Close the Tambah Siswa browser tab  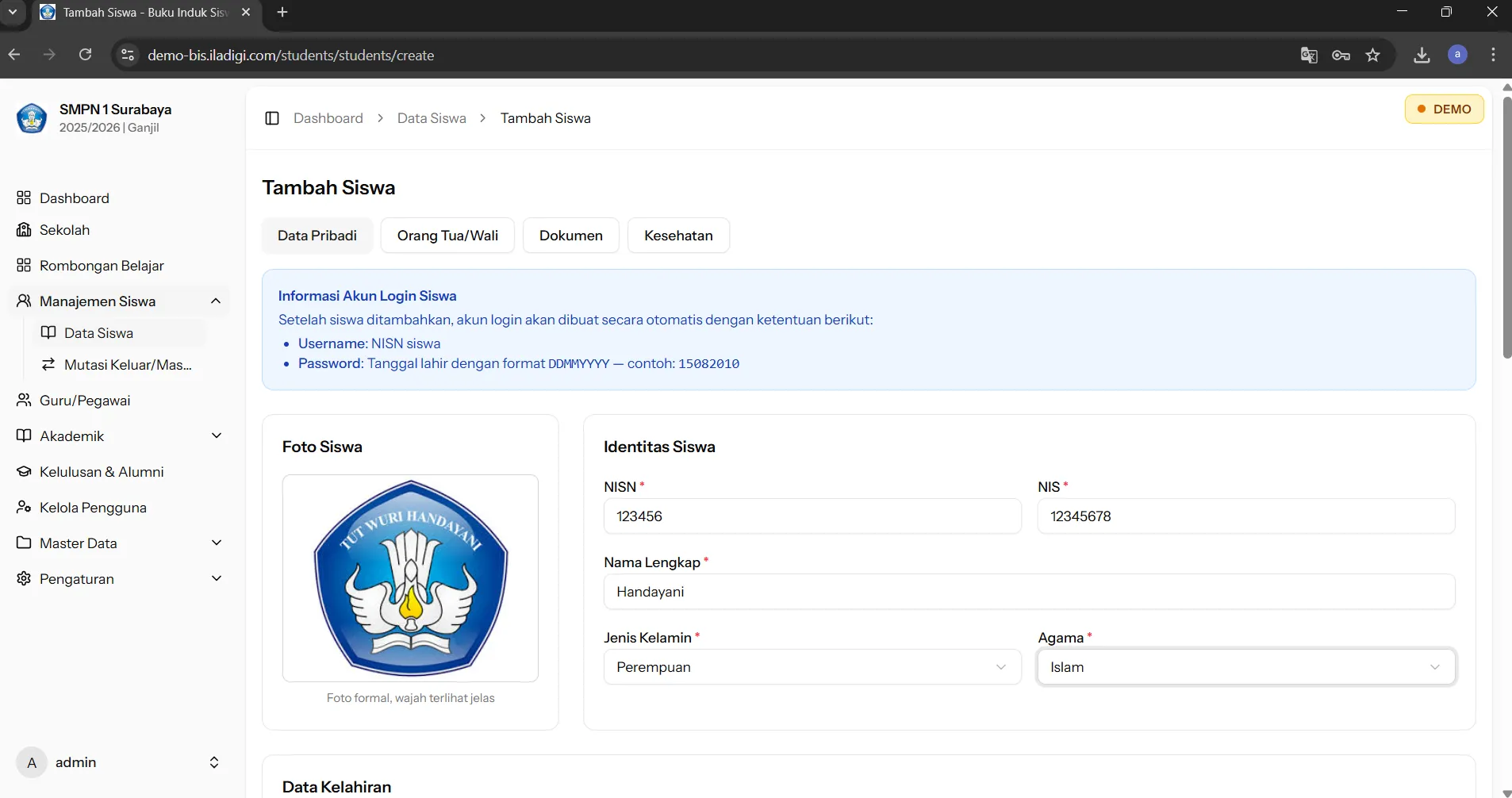tap(246, 12)
